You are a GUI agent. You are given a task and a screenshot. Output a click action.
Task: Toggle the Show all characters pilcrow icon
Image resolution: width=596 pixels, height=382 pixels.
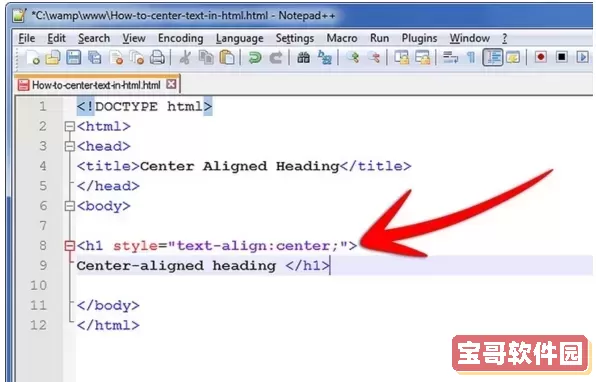click(471, 58)
